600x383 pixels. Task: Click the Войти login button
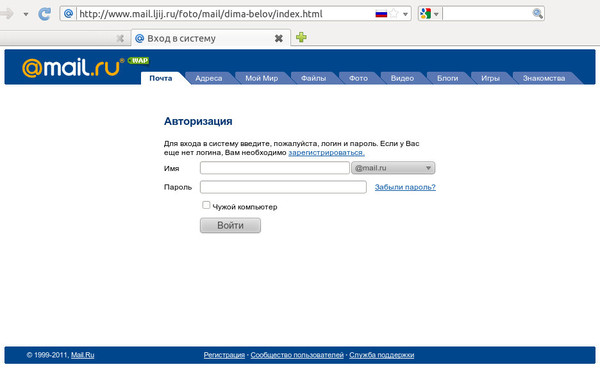(x=230, y=225)
